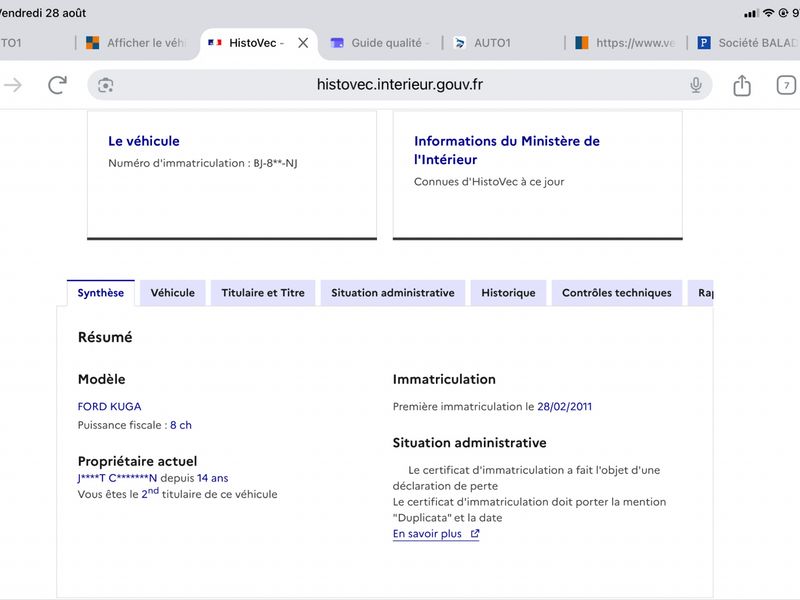
Task: Open the Titulaire et Titre tab
Action: click(263, 293)
